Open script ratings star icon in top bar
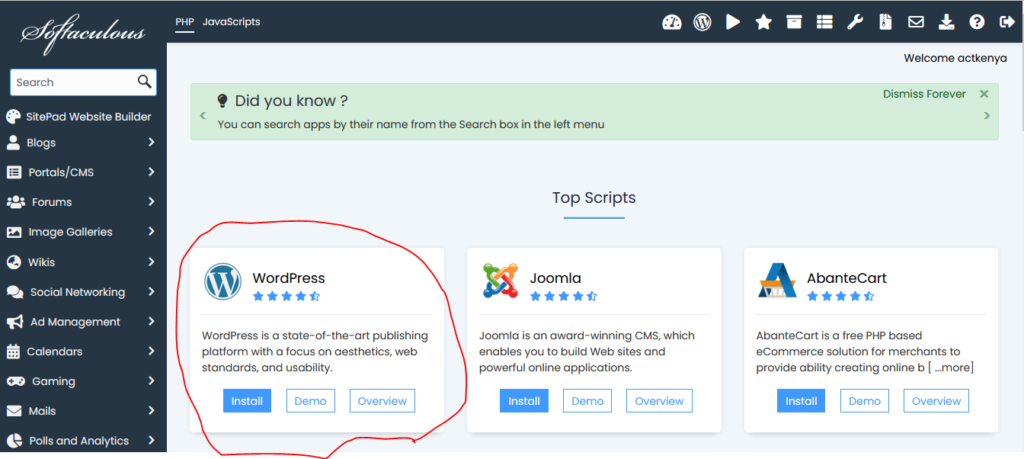 pyautogui.click(x=763, y=22)
